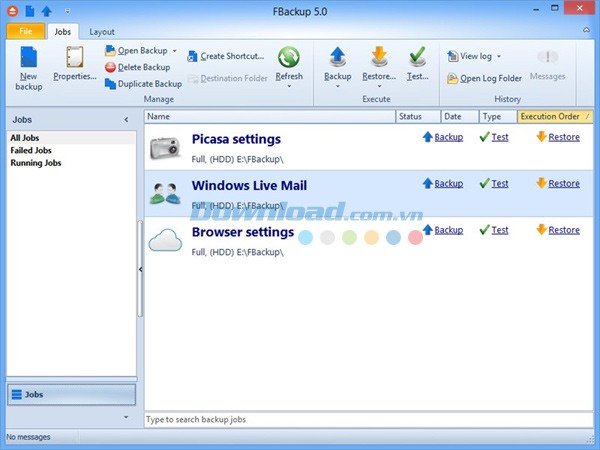Viewport: 600px width, 450px height.
Task: Open the File menu tab
Action: coord(26,31)
